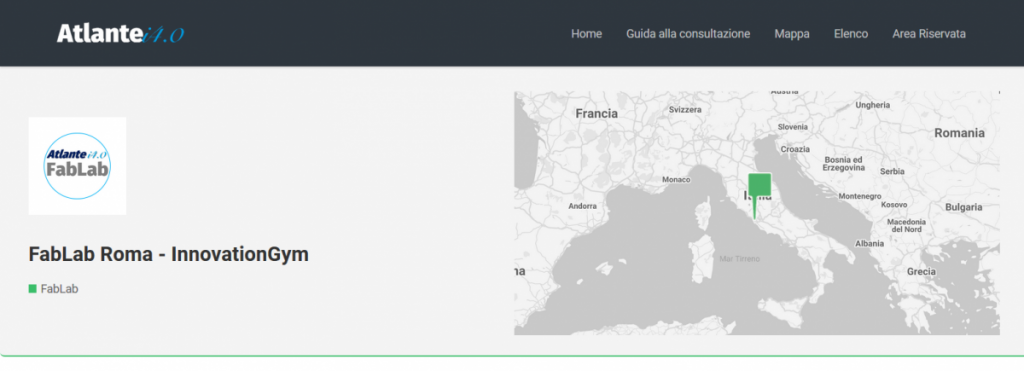Click the Monaco label on the map
The width and height of the screenshot is (1024, 371).
point(676,179)
